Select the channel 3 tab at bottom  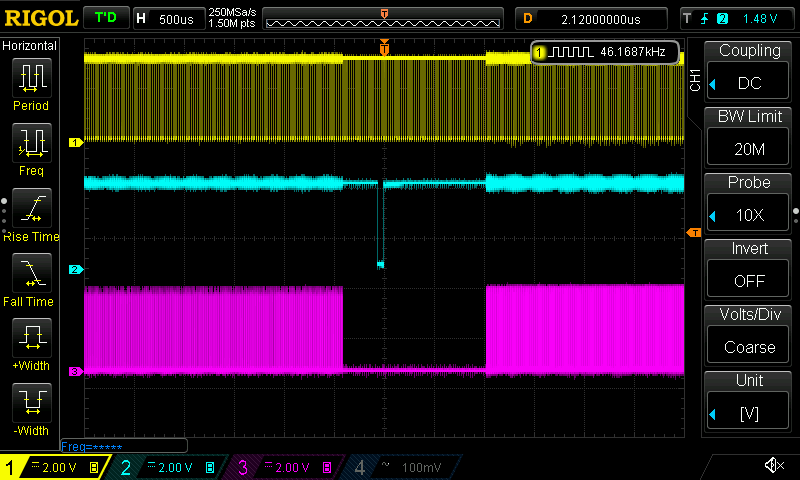coord(285,467)
